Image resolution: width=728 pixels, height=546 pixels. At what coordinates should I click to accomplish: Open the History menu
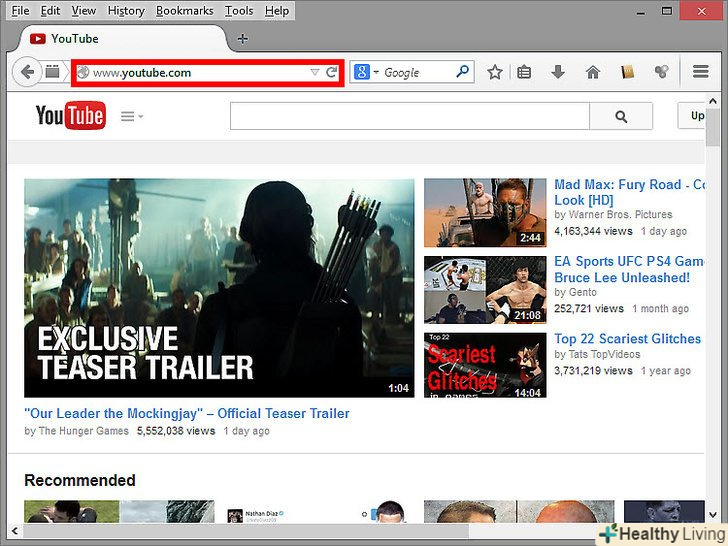pyautogui.click(x=126, y=11)
